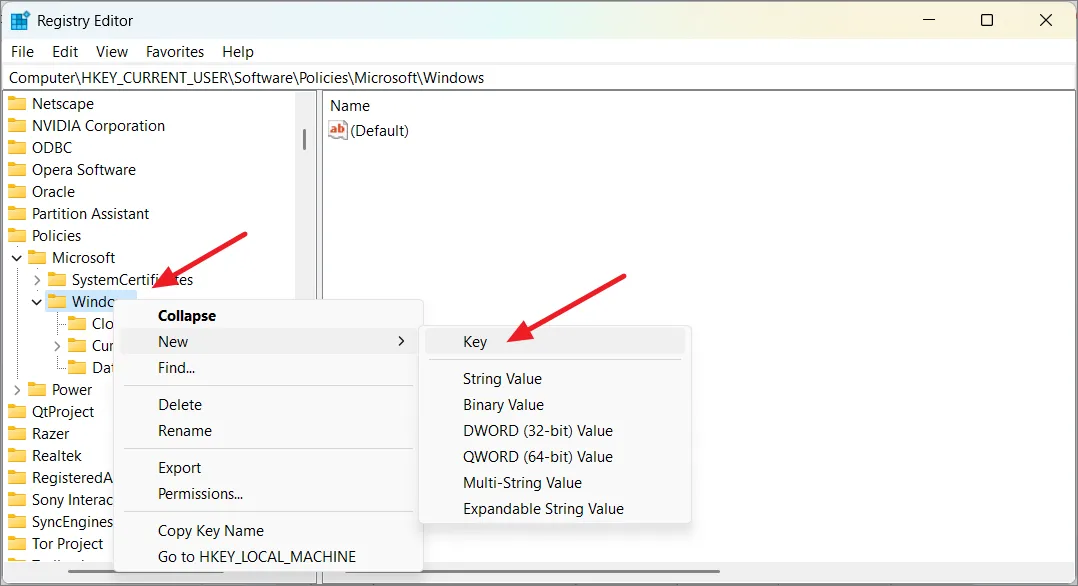Click Permissions... in the context menu
The image size is (1078, 586).
200,494
